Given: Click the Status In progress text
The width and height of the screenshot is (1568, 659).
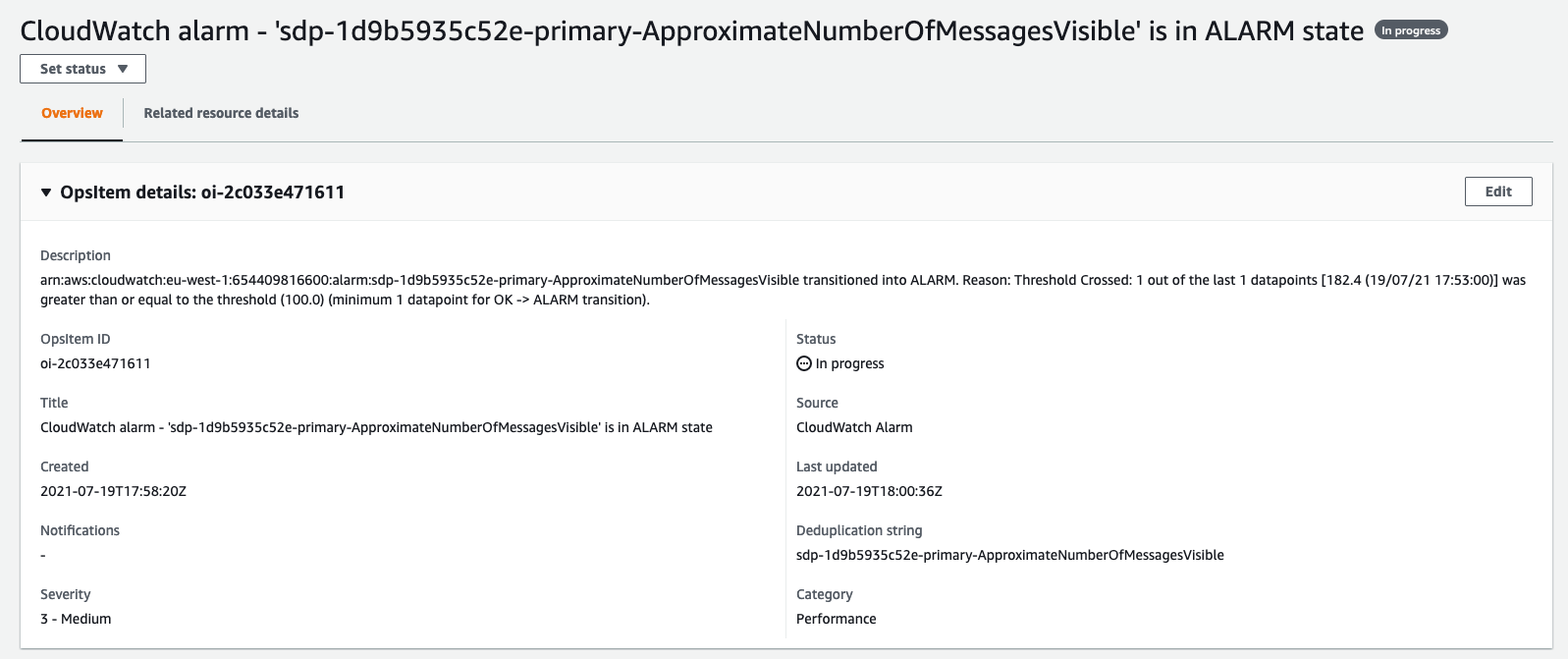Looking at the screenshot, I should pos(850,363).
